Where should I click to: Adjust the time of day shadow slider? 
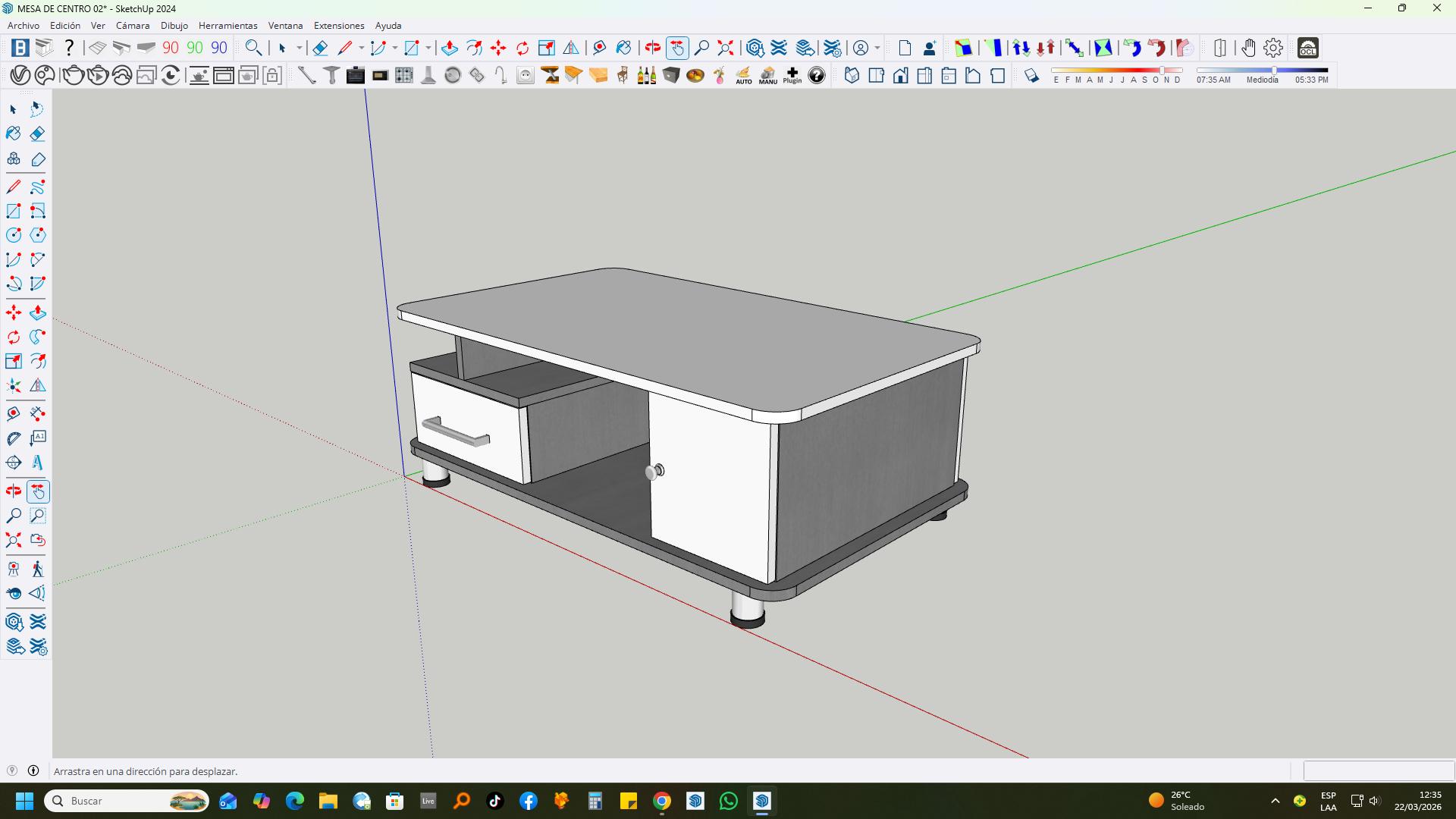1274,71
